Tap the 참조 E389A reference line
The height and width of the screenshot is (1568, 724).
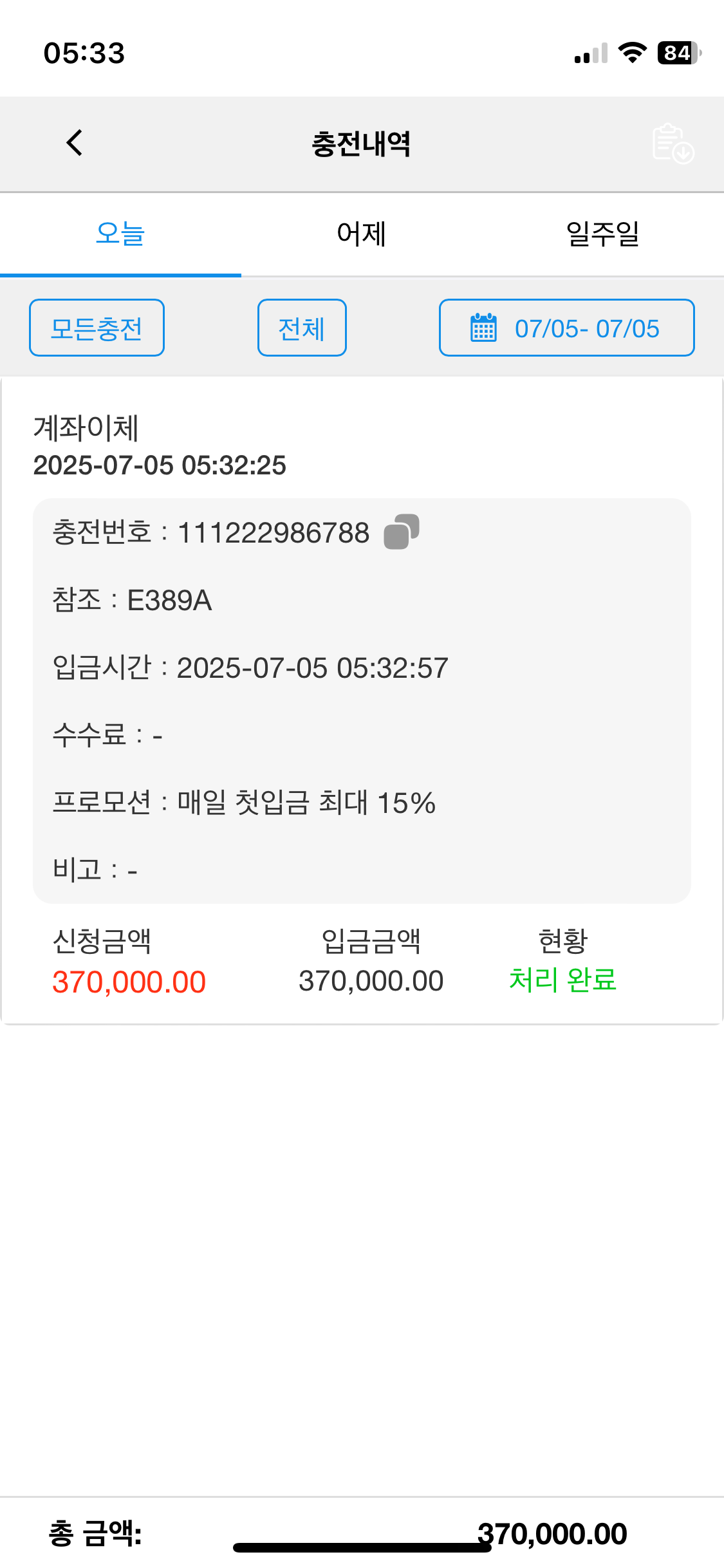132,601
